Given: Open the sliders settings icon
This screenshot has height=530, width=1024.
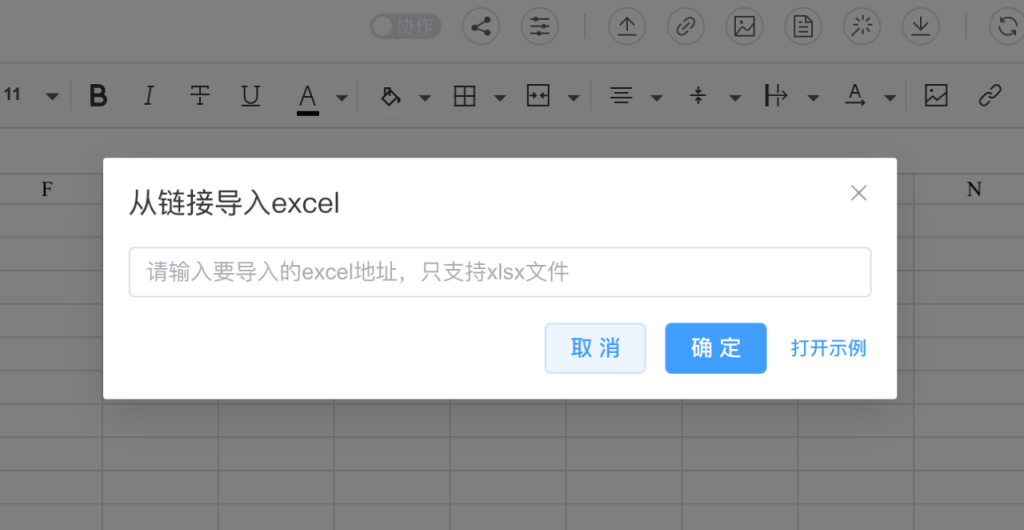Looking at the screenshot, I should tap(539, 27).
